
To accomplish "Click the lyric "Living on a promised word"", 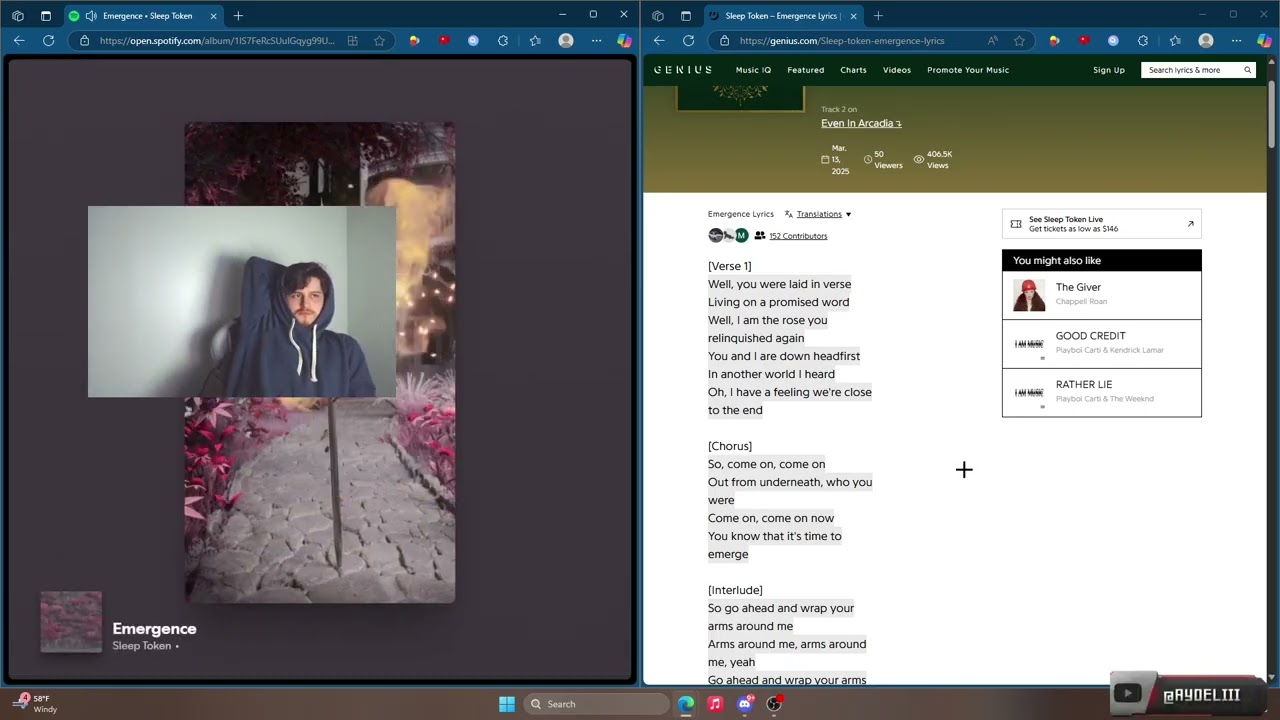I will pyautogui.click(x=779, y=302).
